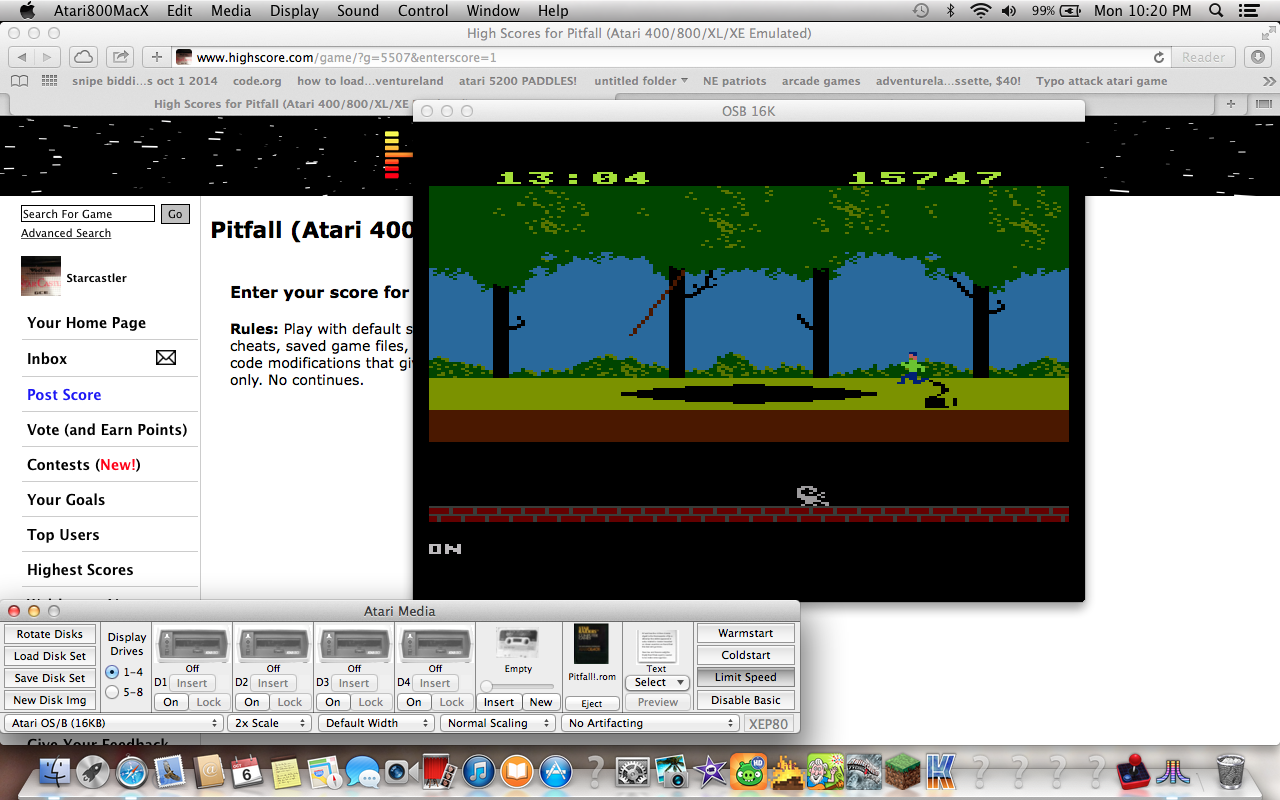Open the Control menu

pos(423,11)
